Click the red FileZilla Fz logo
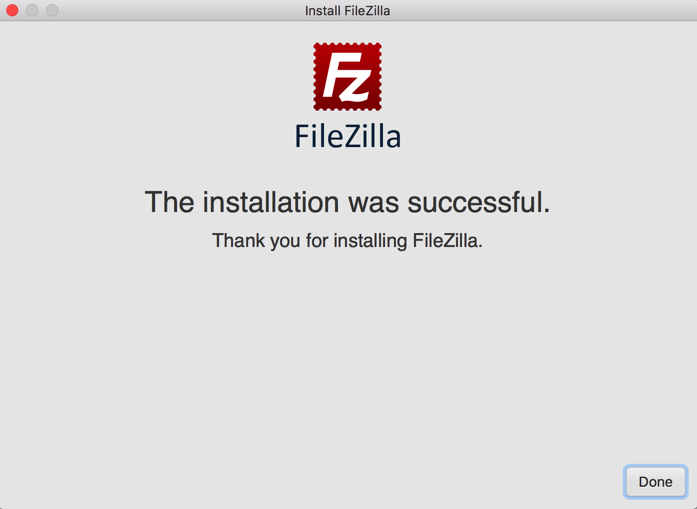The height and width of the screenshot is (509, 697). pos(347,76)
